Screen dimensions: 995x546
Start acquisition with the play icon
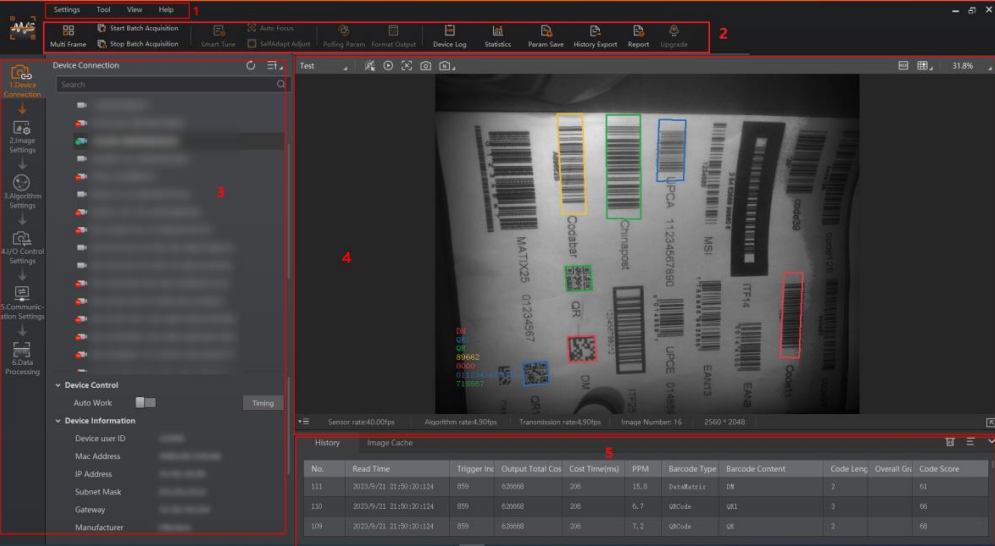click(388, 66)
